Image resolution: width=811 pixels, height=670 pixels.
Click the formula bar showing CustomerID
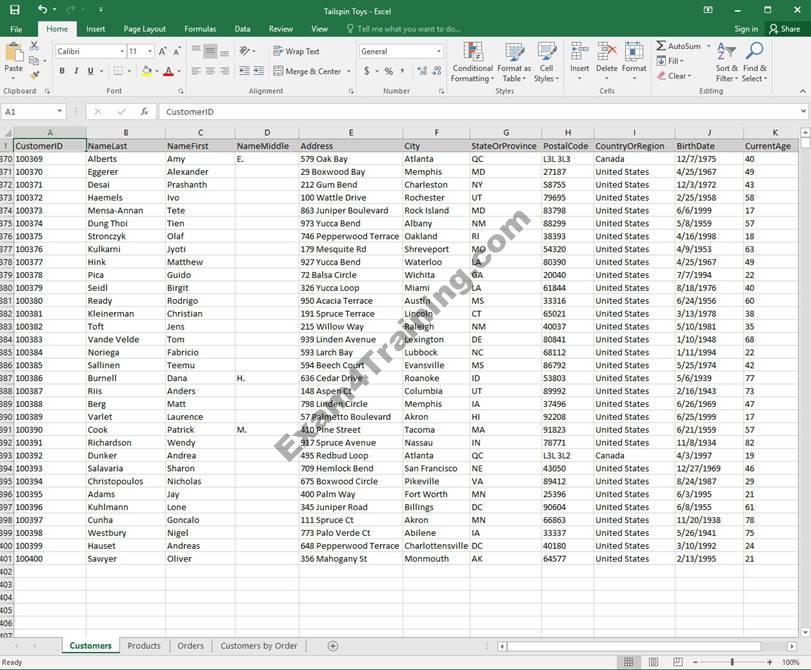coord(480,112)
